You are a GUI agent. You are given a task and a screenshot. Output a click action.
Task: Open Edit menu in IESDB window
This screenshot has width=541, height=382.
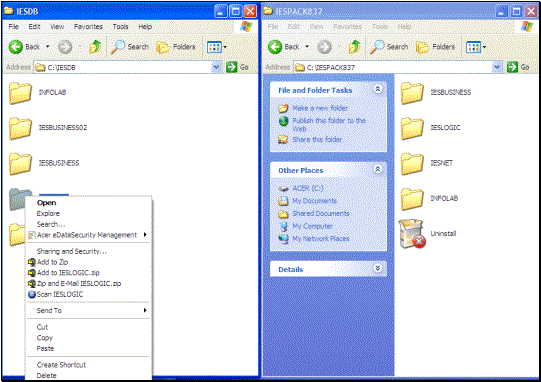(34, 27)
